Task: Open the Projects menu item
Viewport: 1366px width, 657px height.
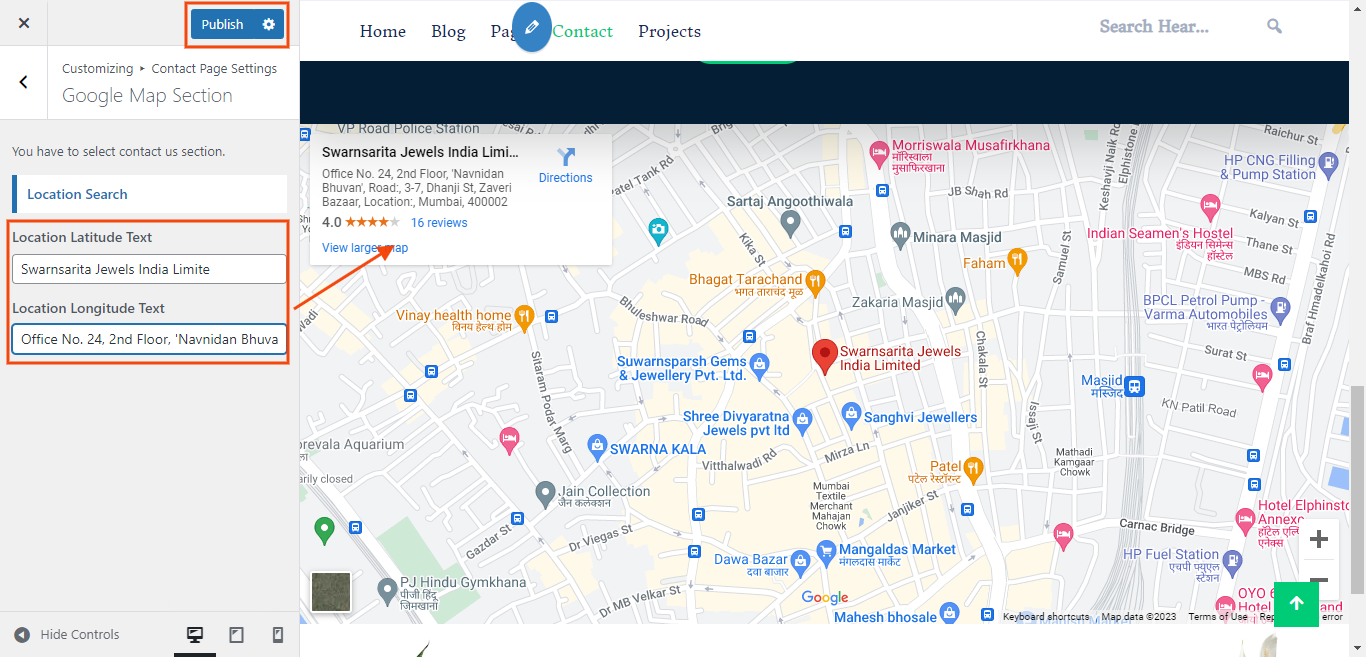Action: click(x=669, y=31)
